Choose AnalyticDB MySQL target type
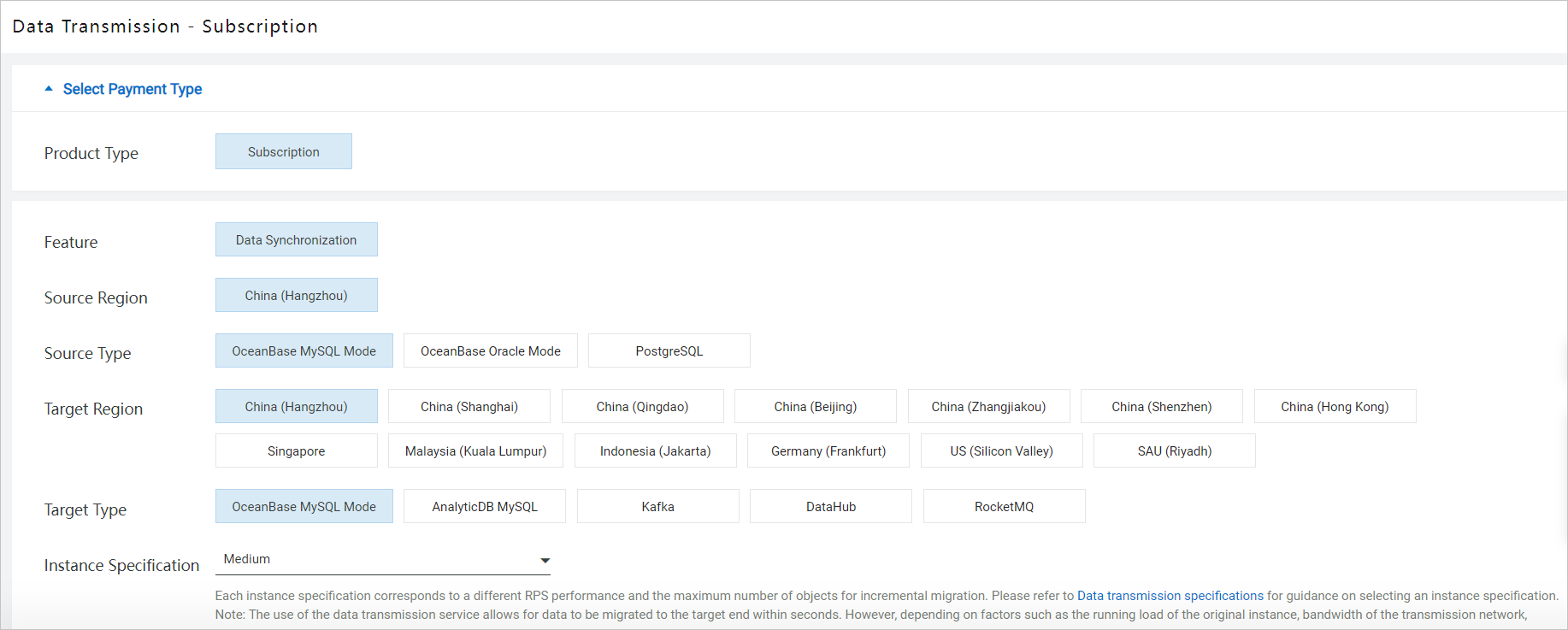Image resolution: width=1568 pixels, height=630 pixels. click(x=484, y=507)
